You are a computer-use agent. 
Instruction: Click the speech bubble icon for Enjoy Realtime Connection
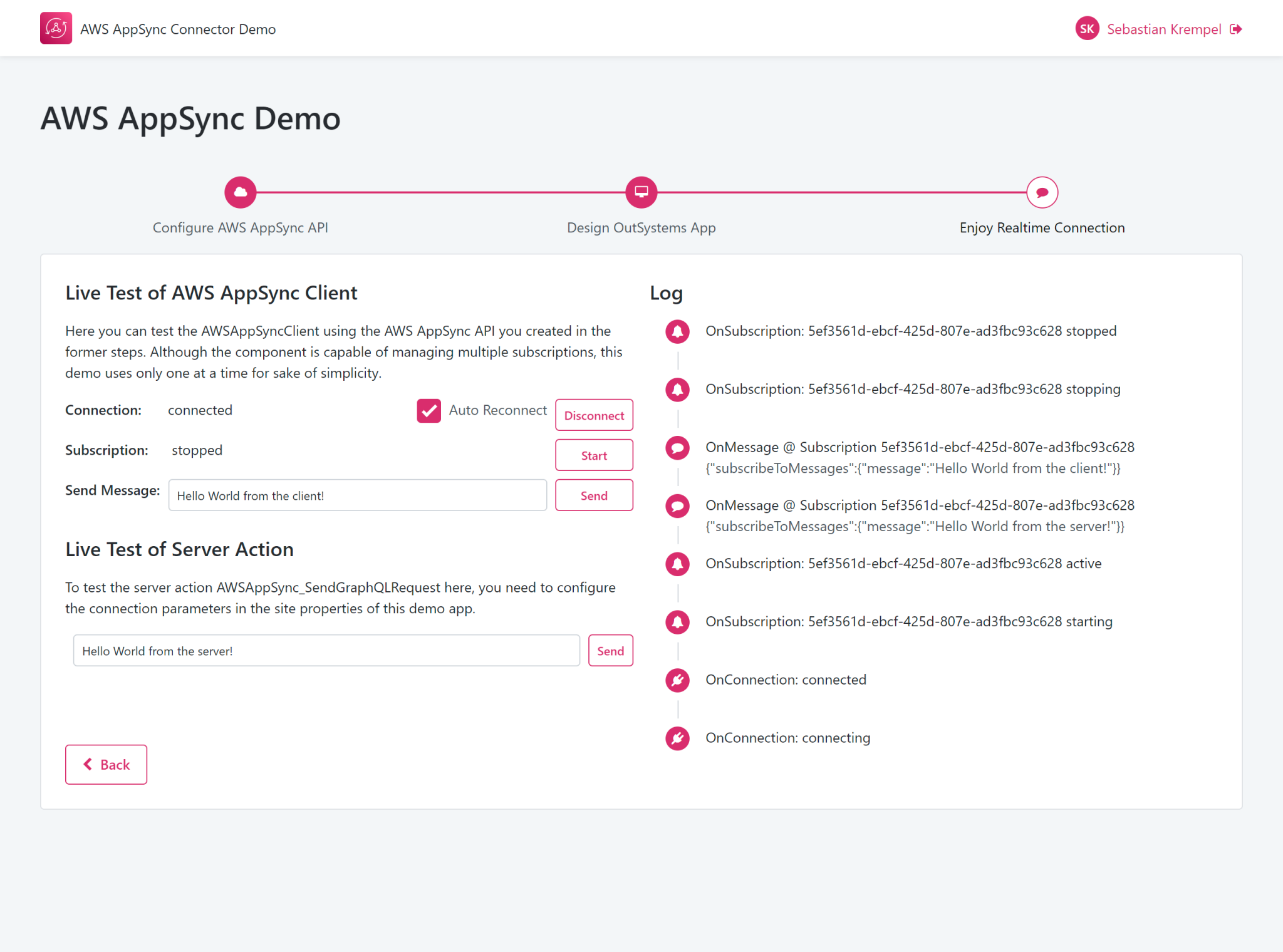click(x=1042, y=192)
